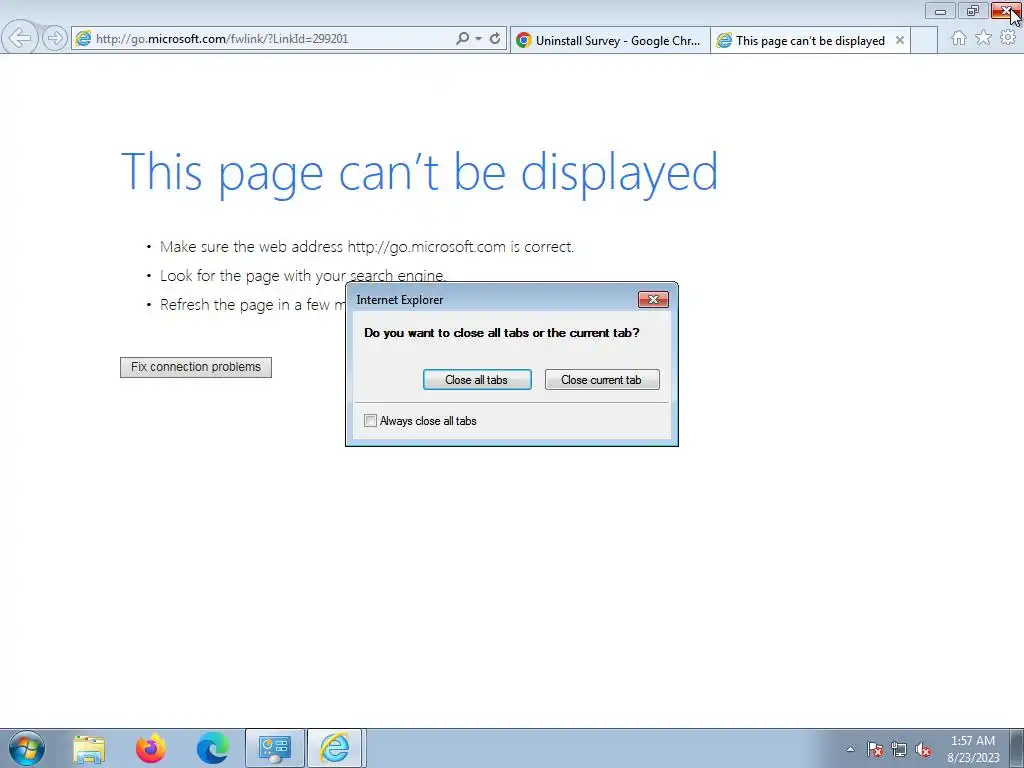The image size is (1024, 768).
Task: Minimize the Internet Explorer window
Action: 940,10
